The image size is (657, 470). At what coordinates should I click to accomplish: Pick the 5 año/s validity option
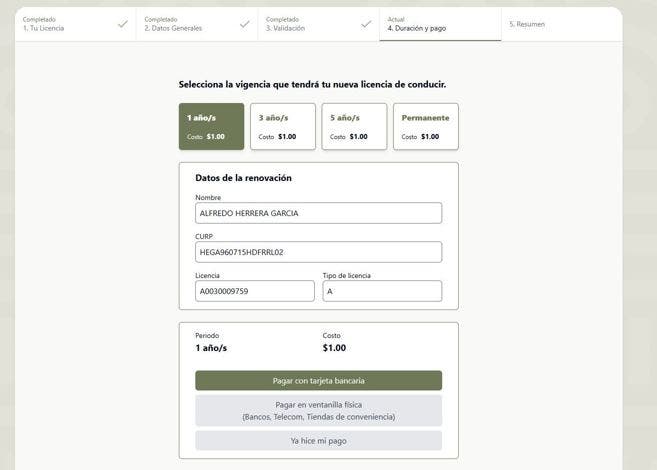click(x=354, y=127)
